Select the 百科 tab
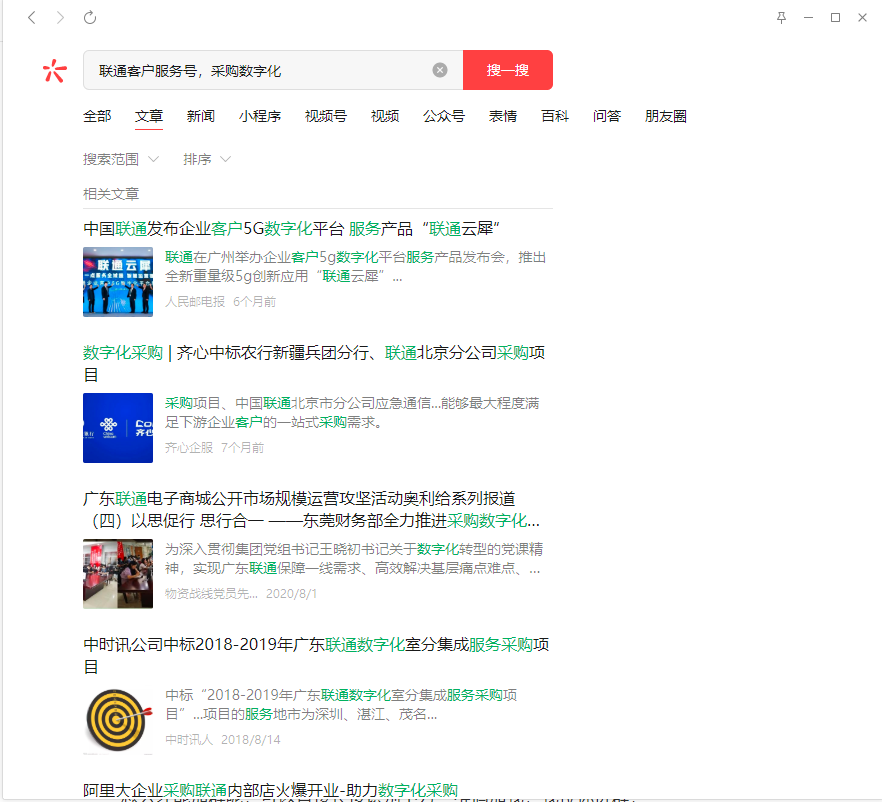Viewport: 882px width, 802px height. (555, 116)
